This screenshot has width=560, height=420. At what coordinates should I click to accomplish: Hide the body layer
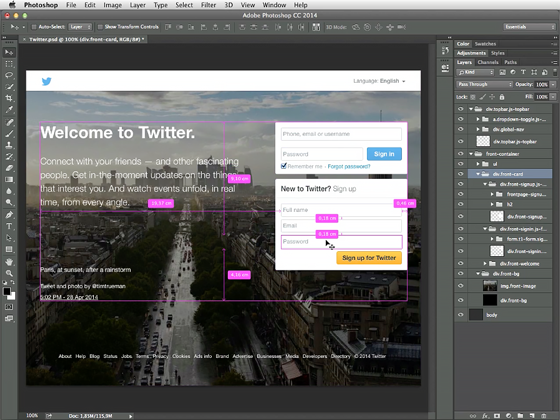click(460, 315)
